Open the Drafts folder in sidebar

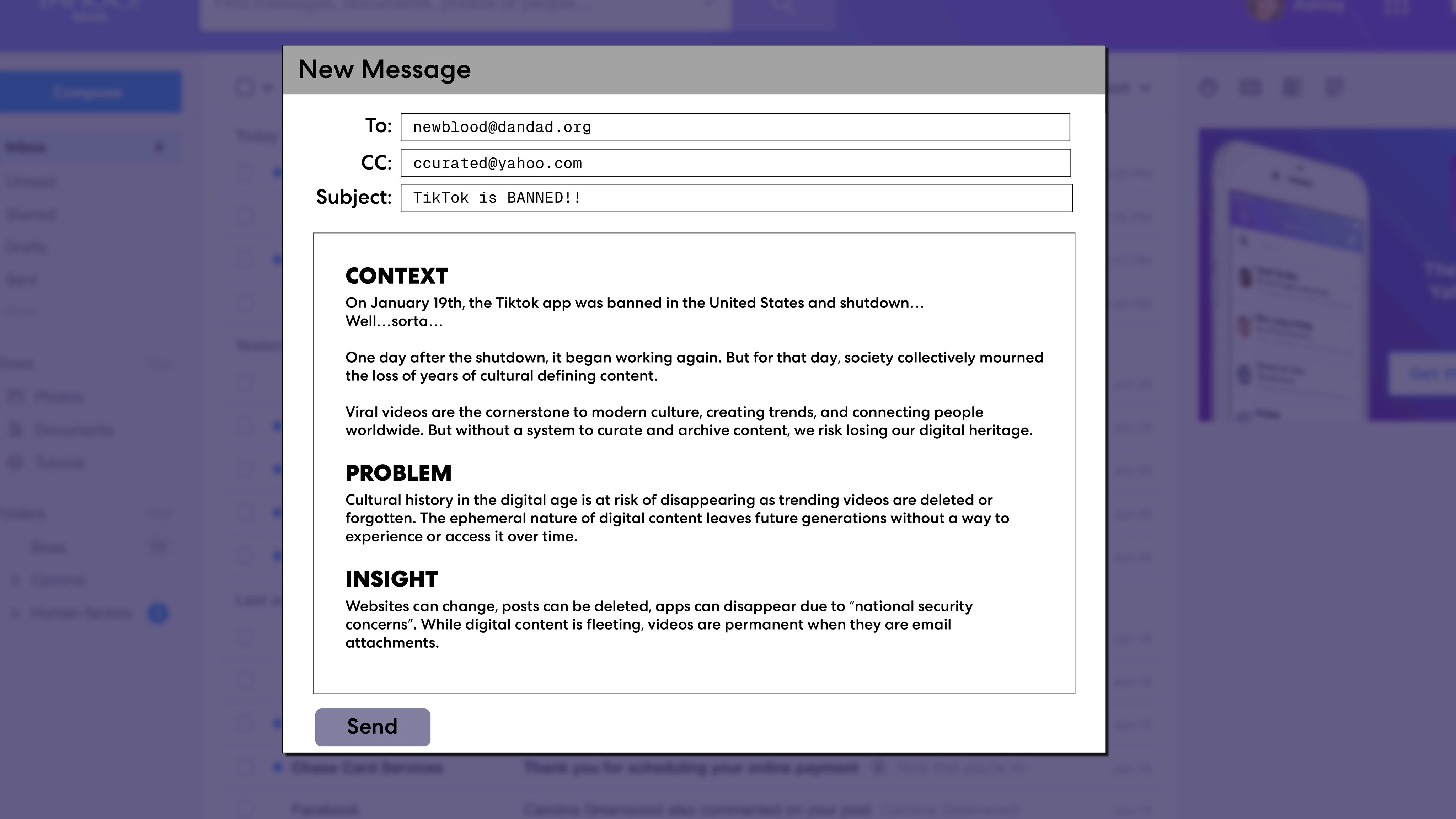pos(26,247)
